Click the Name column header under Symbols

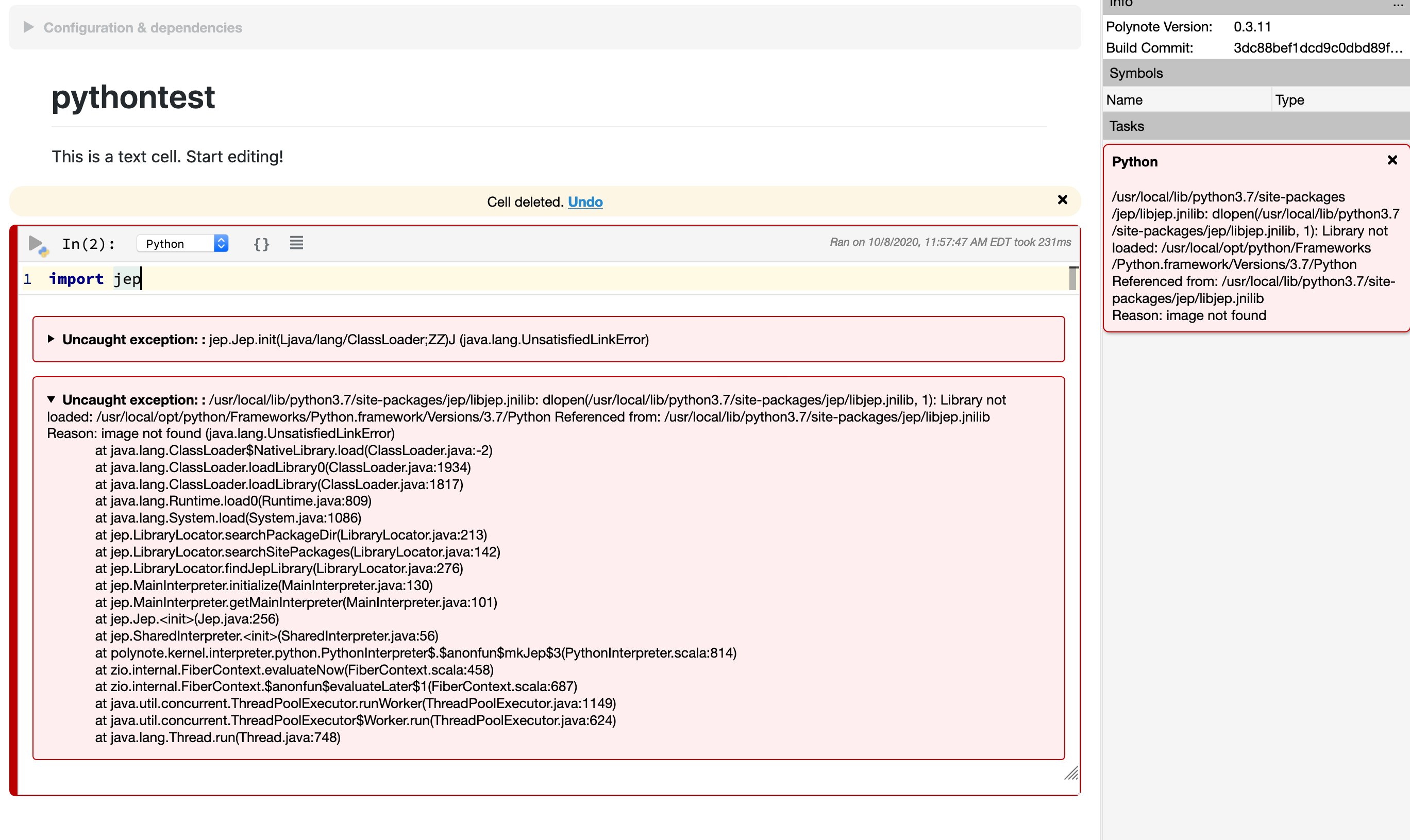click(x=1124, y=99)
